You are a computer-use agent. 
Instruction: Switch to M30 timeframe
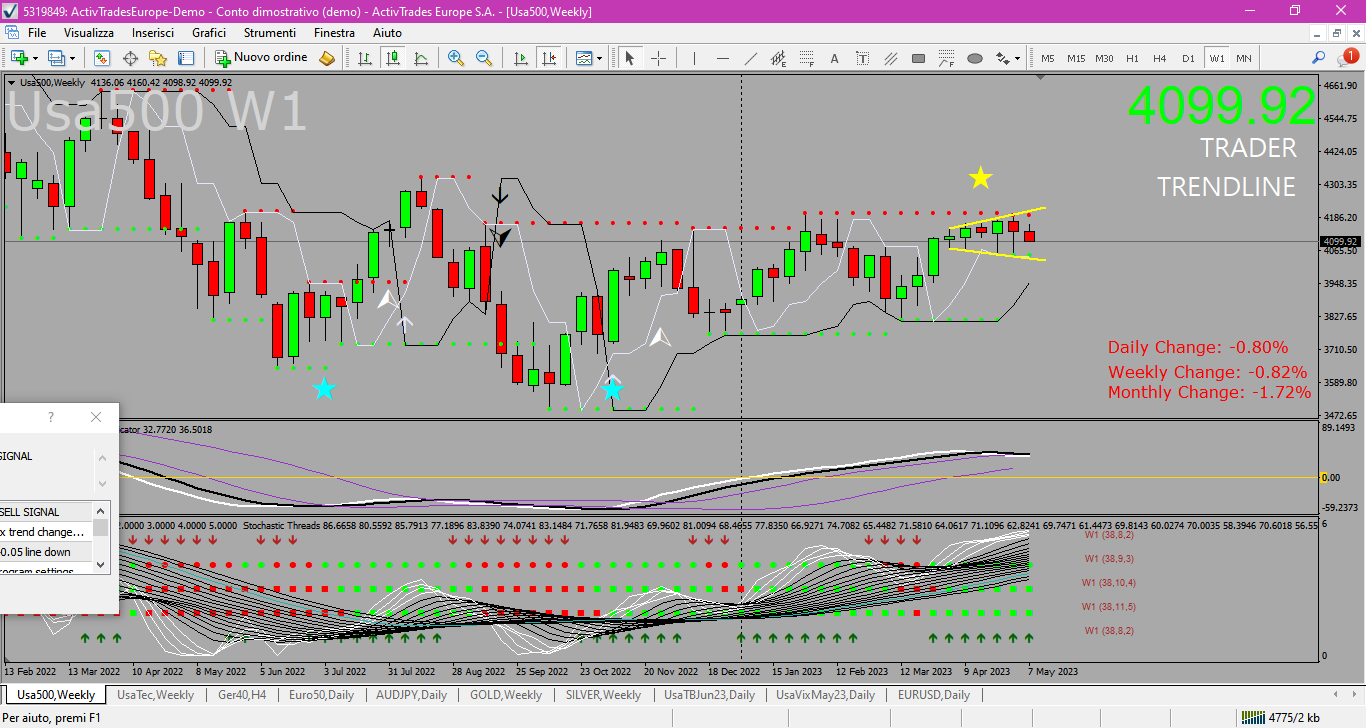pyautogui.click(x=1104, y=58)
